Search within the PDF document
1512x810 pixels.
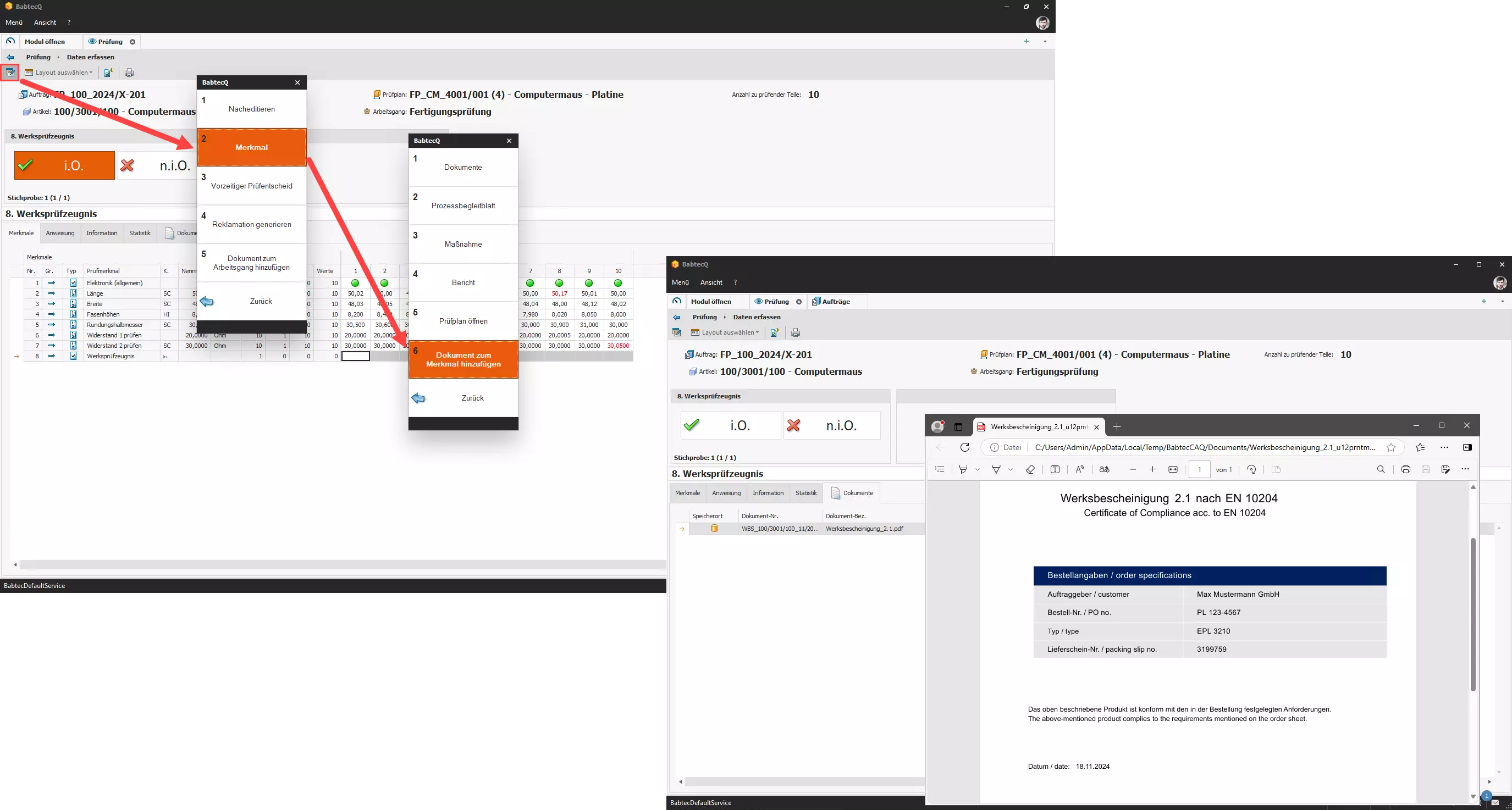[1381, 469]
